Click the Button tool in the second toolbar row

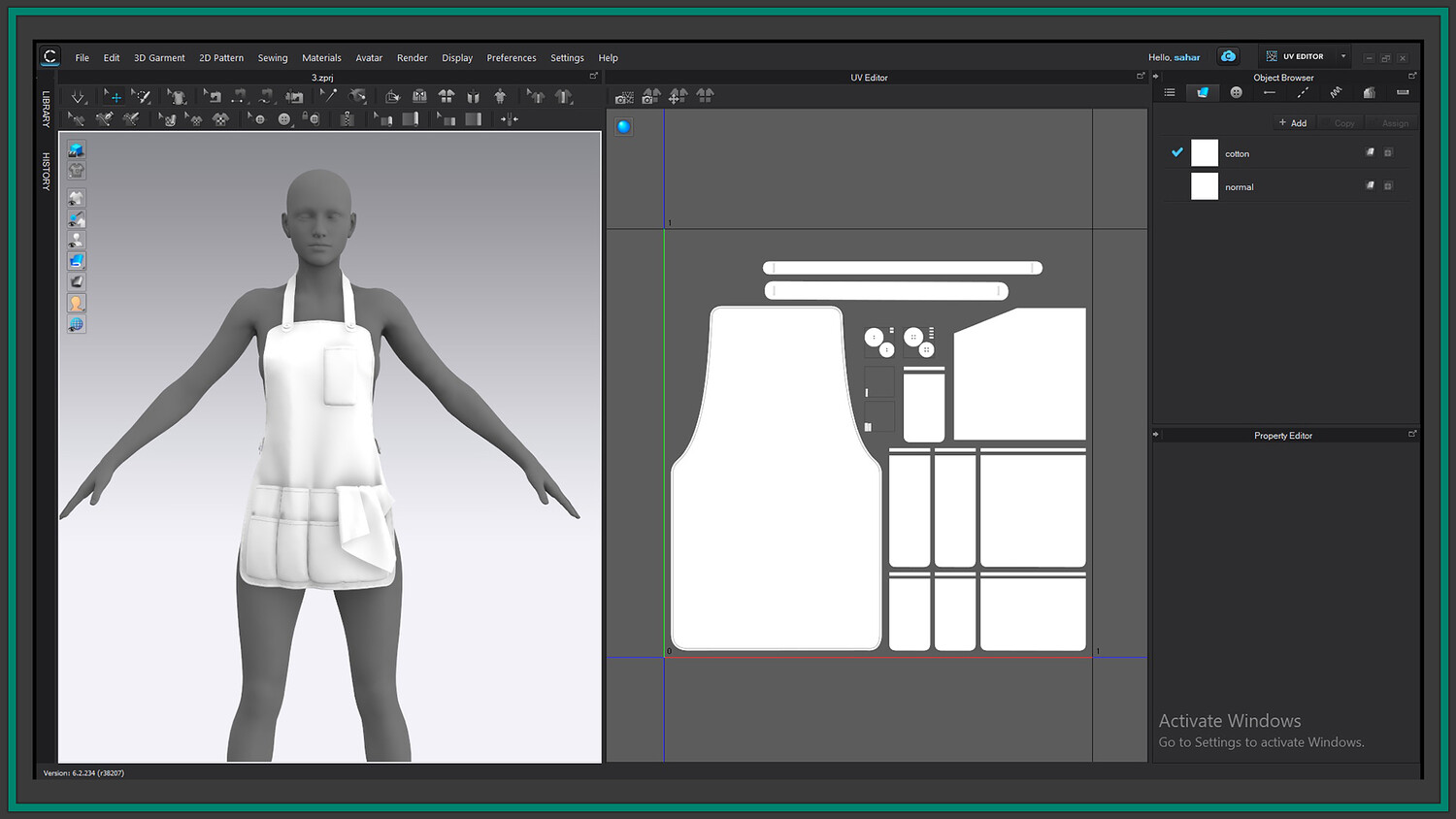tap(283, 119)
